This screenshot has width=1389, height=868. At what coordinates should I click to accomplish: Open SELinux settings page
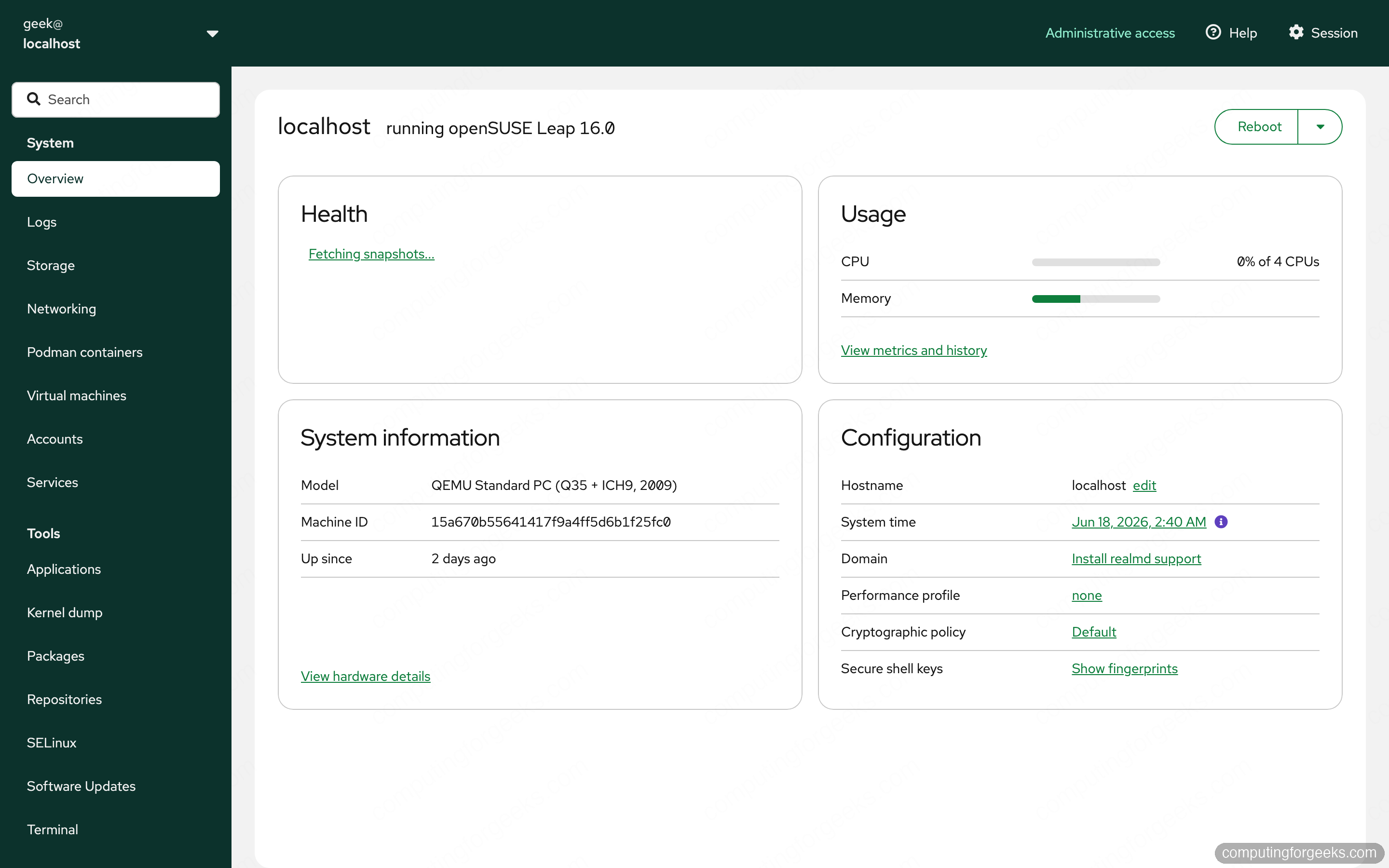coord(115,742)
